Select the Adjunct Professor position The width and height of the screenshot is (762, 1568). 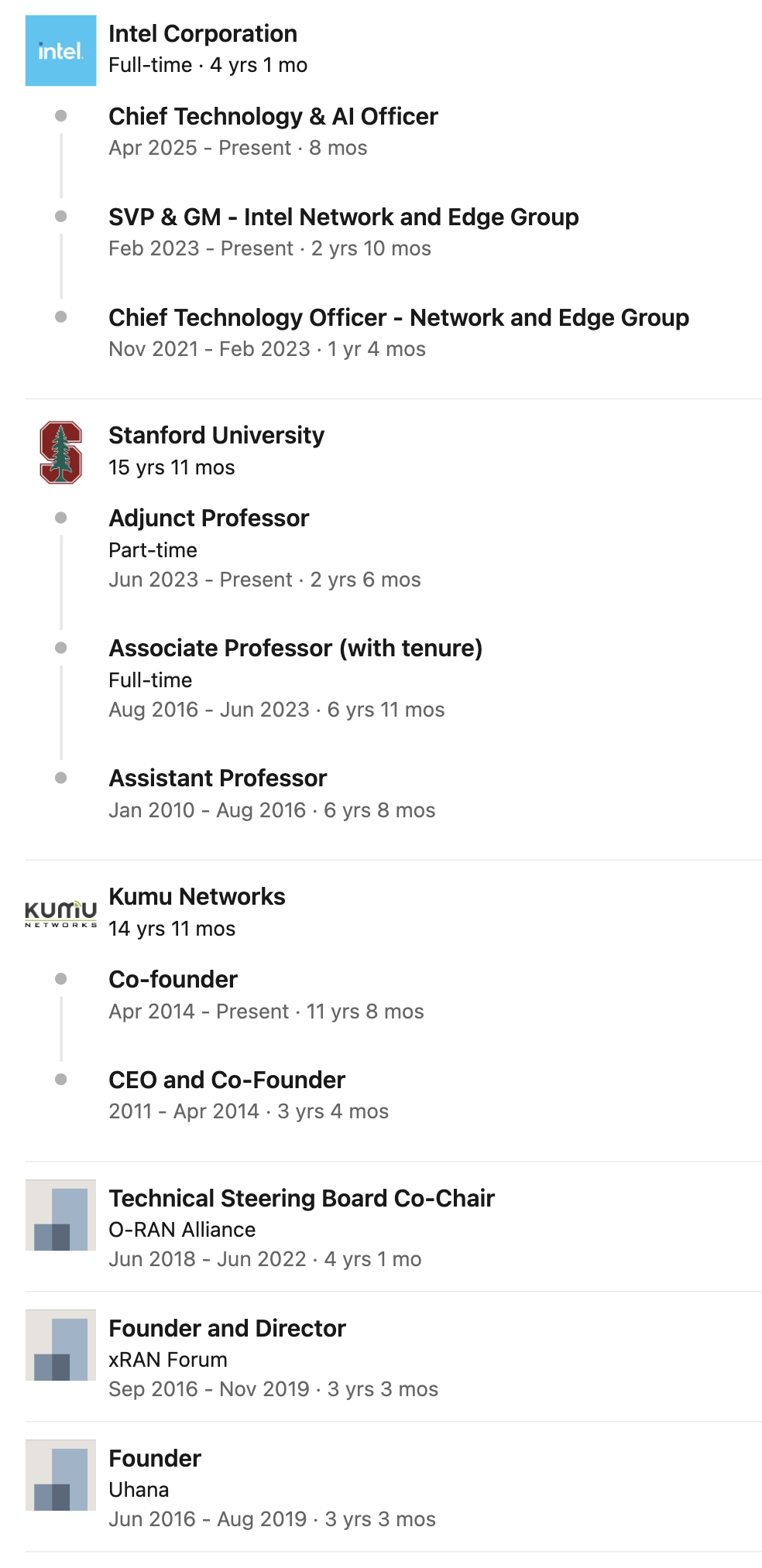coord(208,519)
